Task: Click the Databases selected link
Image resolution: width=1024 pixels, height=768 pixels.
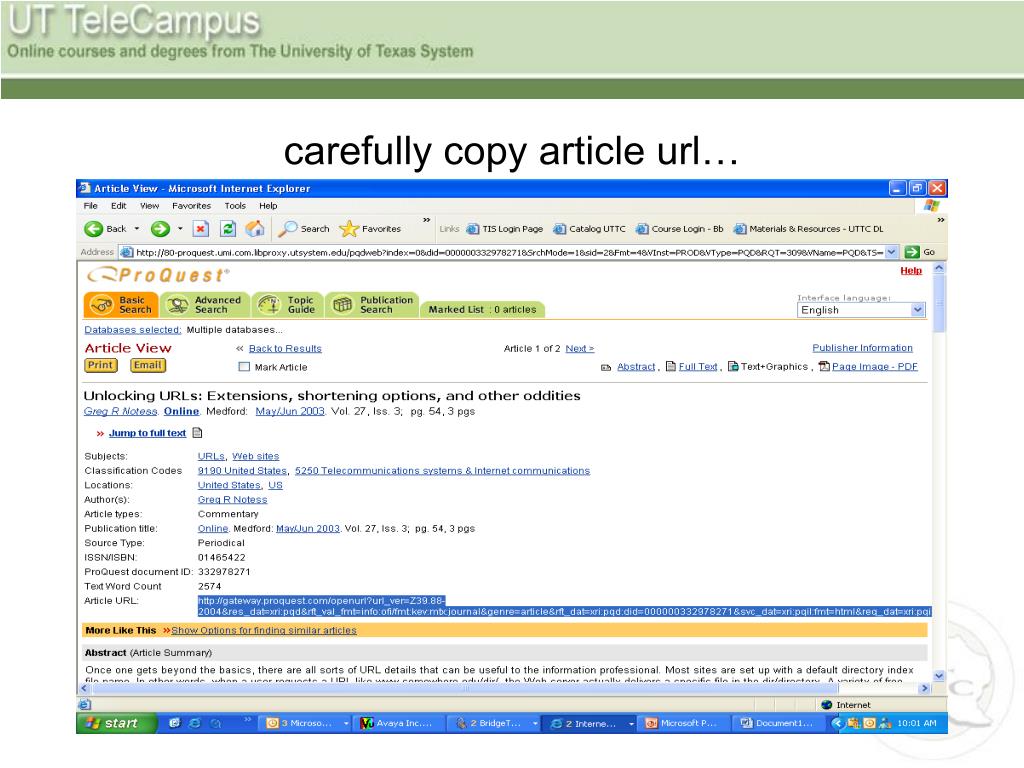Action: [x=133, y=330]
